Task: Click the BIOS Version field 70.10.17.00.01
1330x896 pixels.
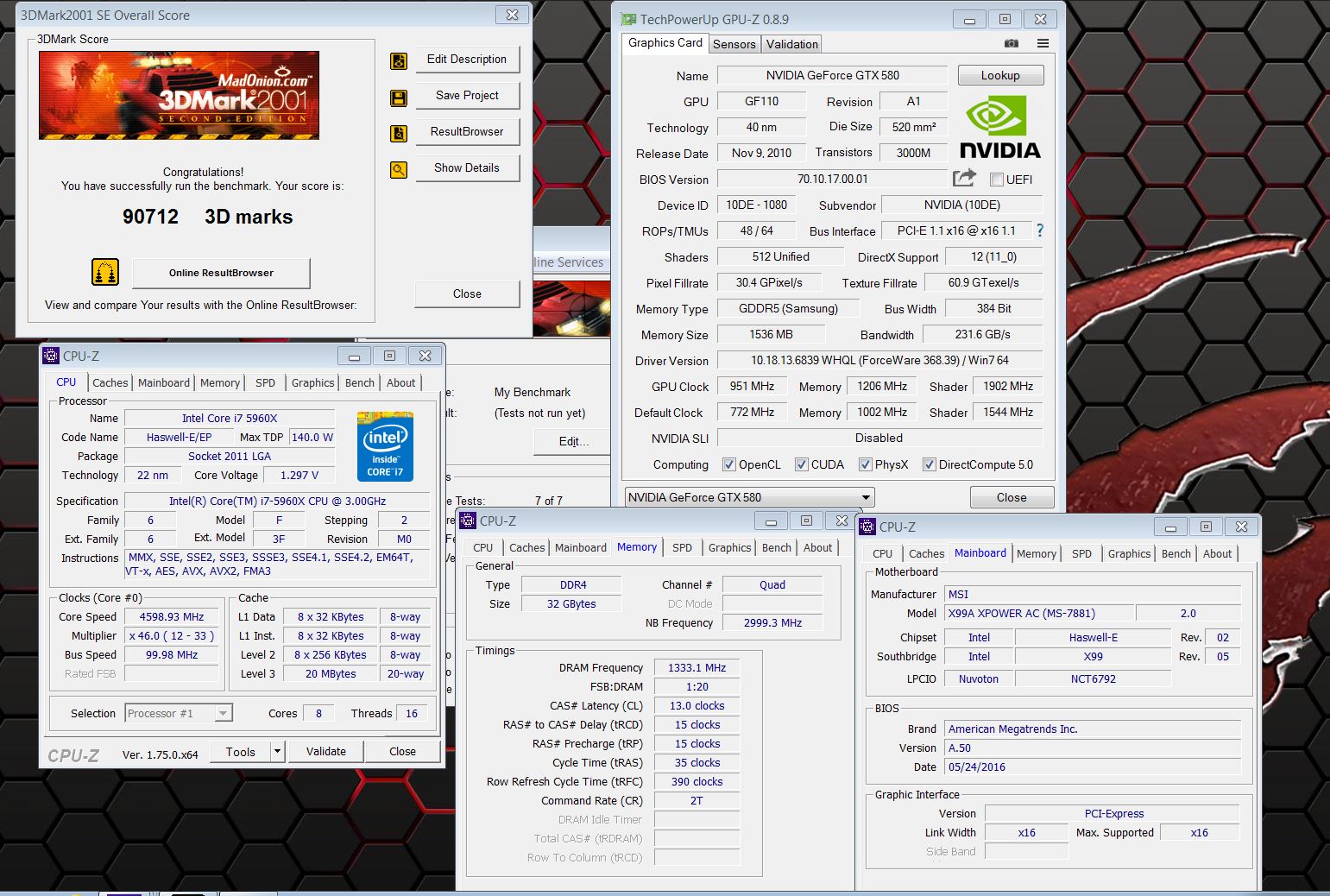Action: click(x=832, y=179)
